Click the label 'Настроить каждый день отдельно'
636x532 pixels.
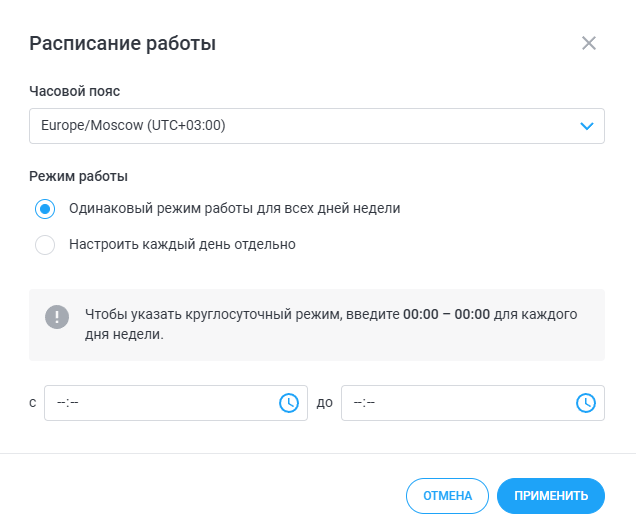182,244
